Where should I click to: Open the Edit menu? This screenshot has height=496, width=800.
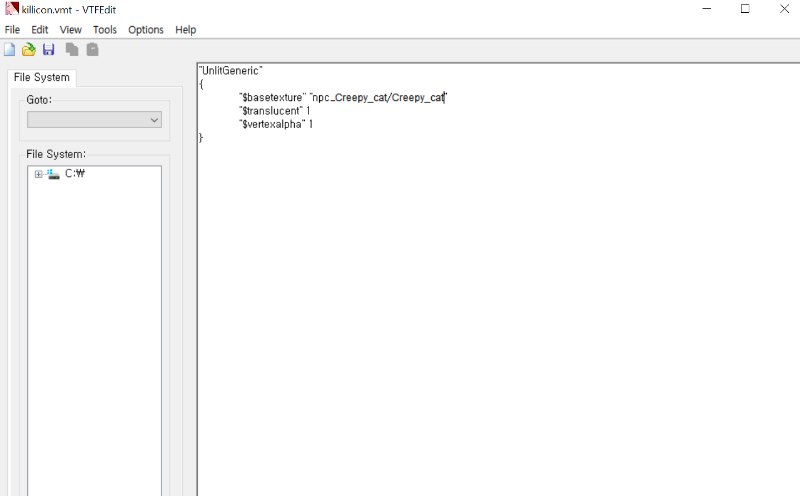coord(39,30)
